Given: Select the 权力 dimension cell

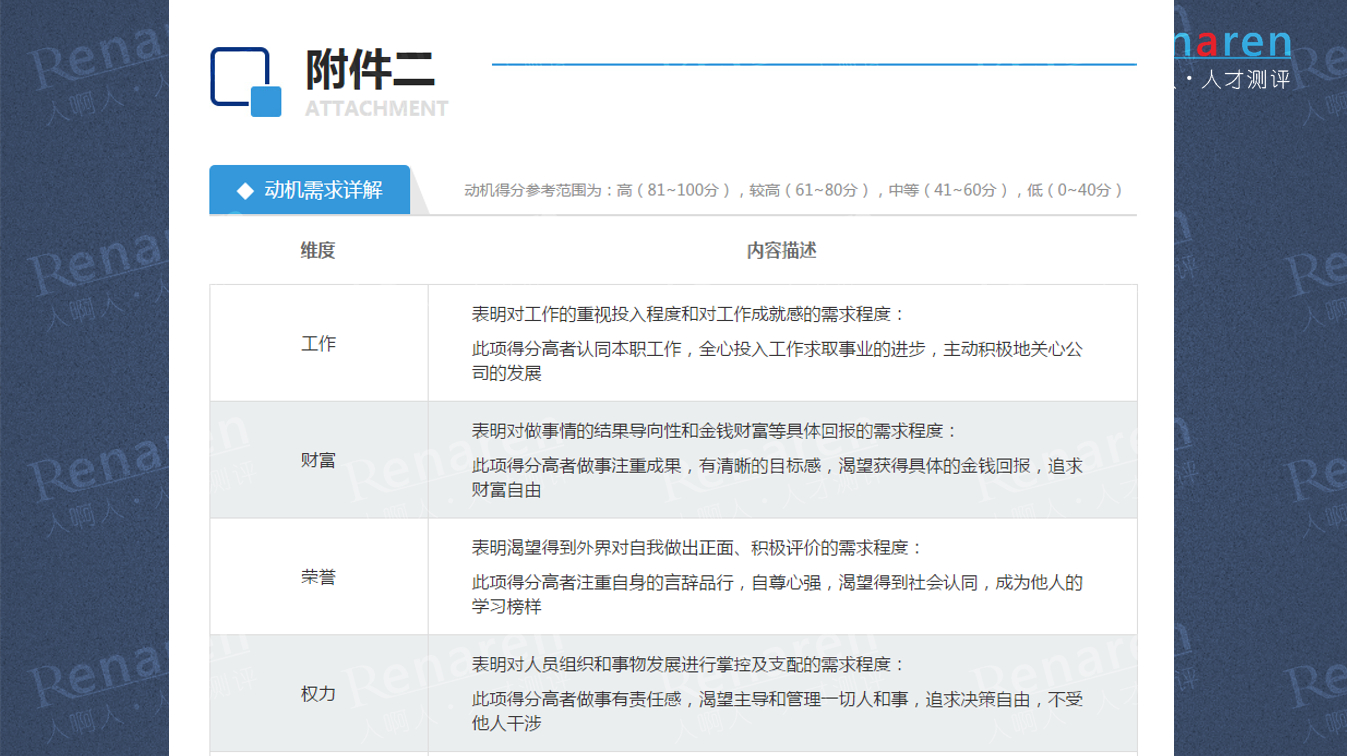Looking at the screenshot, I should pyautogui.click(x=318, y=693).
